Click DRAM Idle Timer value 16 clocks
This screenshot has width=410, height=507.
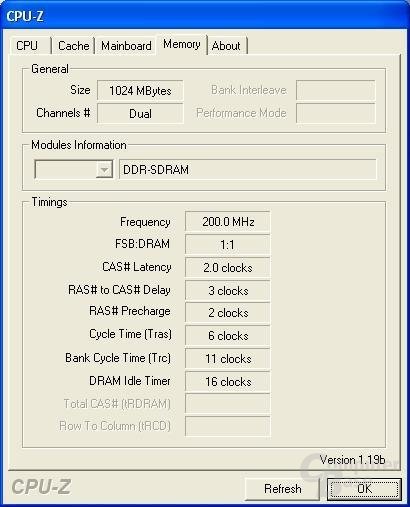pos(228,381)
